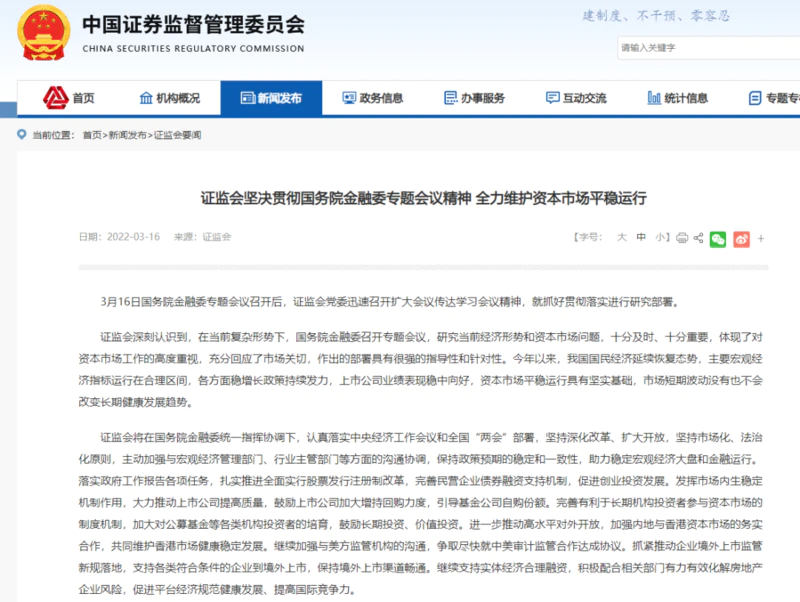Share the article to WeChat

718,239
